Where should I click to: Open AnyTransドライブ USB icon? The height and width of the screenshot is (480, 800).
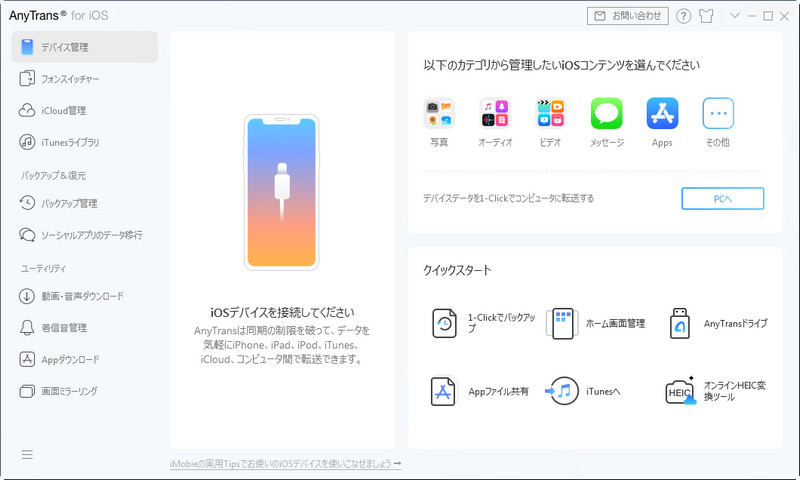point(680,323)
